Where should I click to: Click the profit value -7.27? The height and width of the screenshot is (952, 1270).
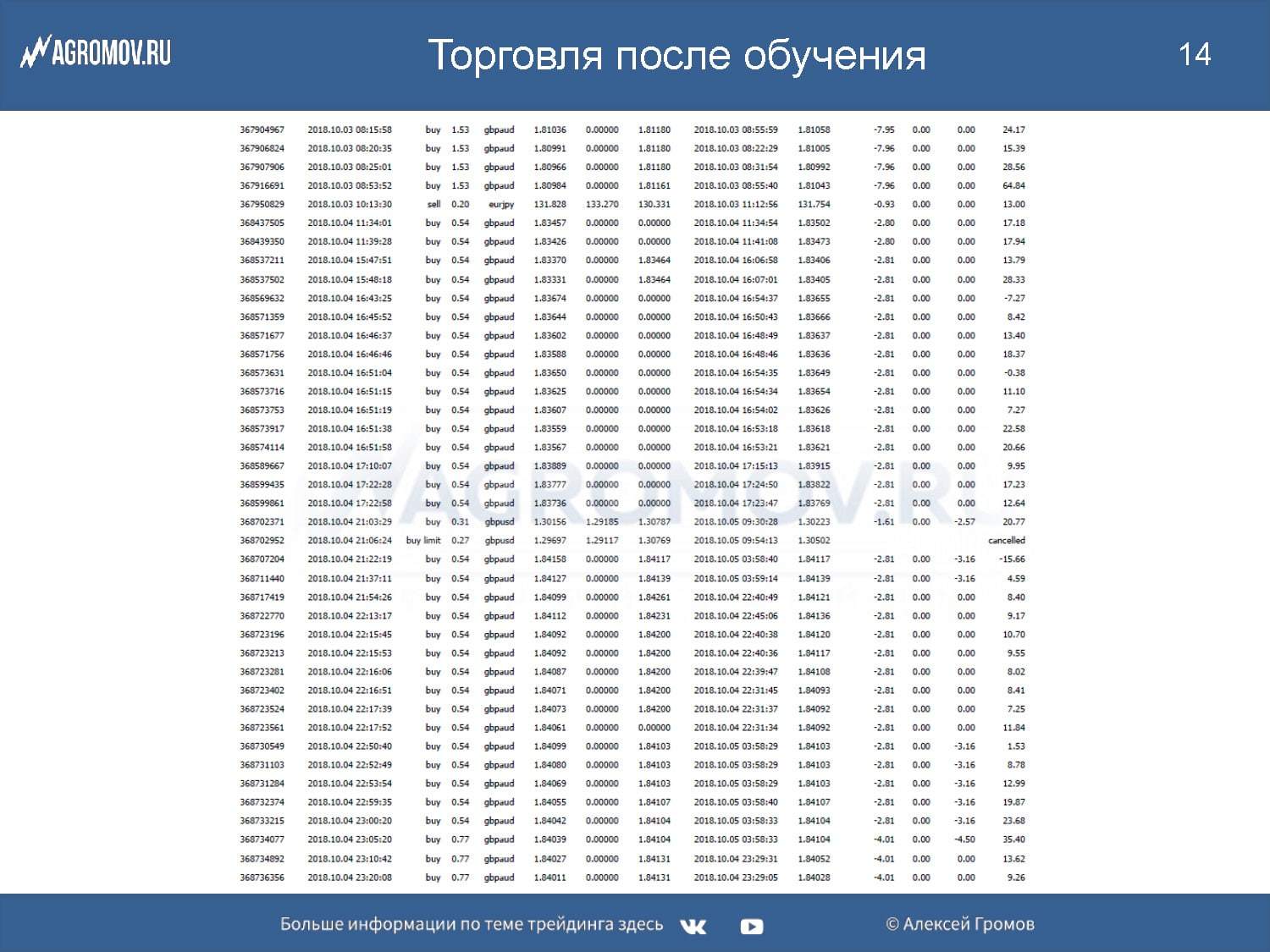(x=1014, y=298)
